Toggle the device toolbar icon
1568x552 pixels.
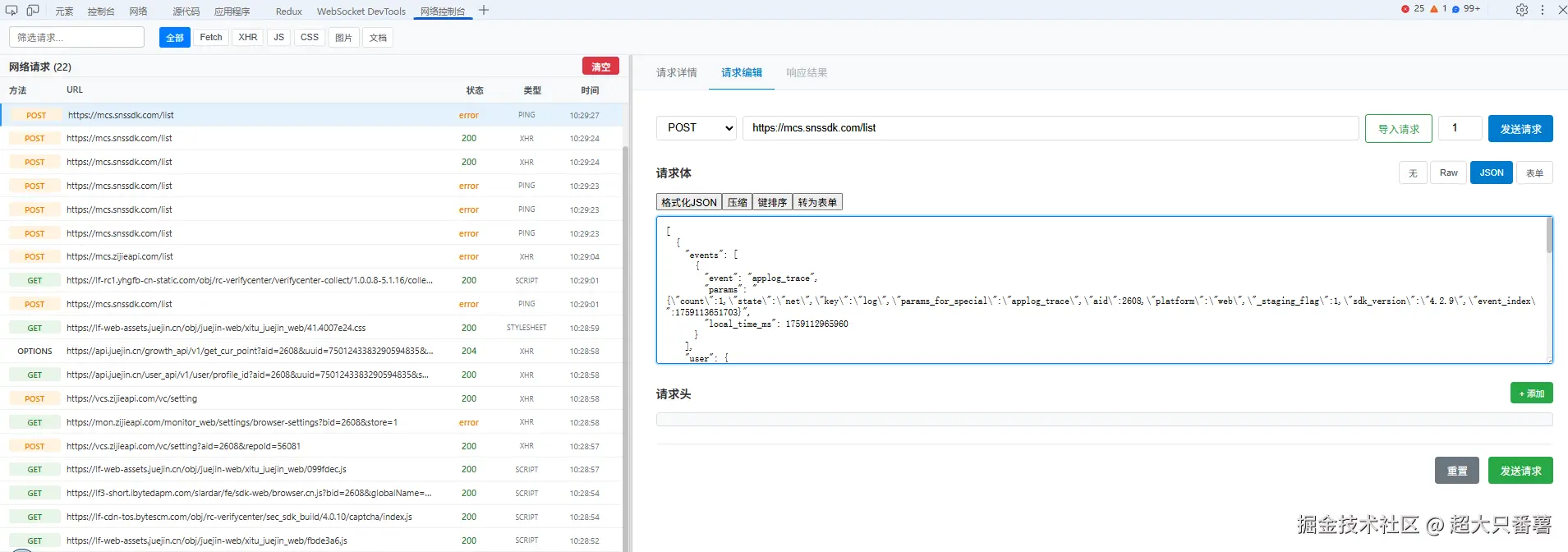[x=33, y=11]
